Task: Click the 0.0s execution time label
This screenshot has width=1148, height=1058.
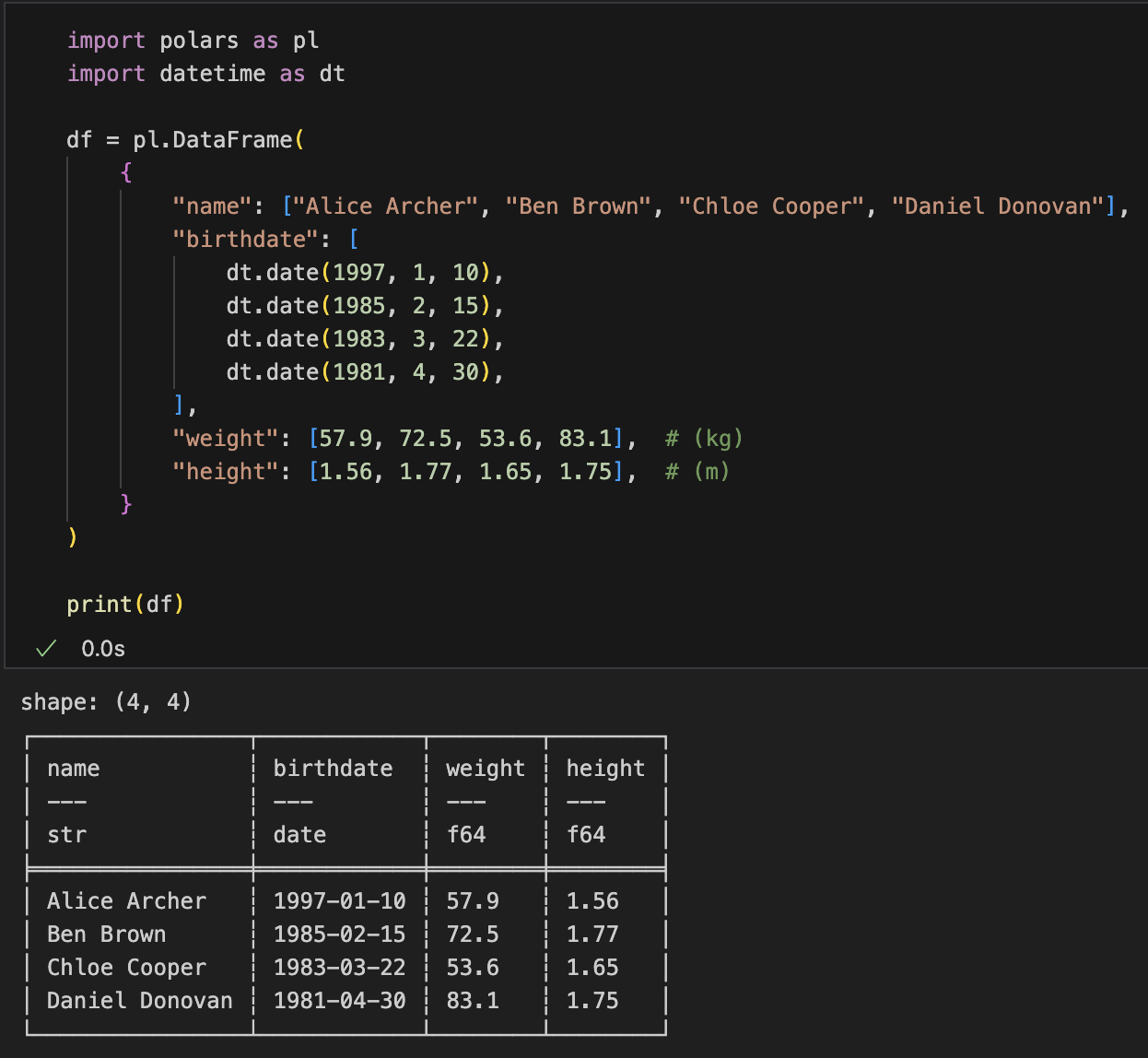Action: [103, 649]
